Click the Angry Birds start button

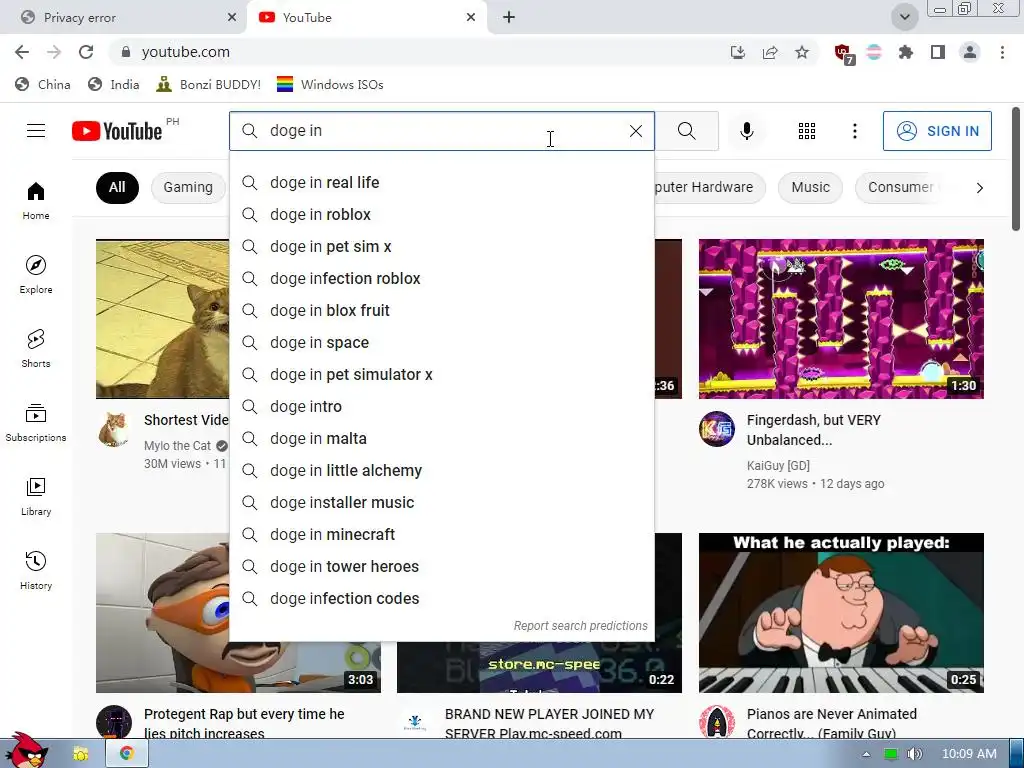(x=26, y=750)
